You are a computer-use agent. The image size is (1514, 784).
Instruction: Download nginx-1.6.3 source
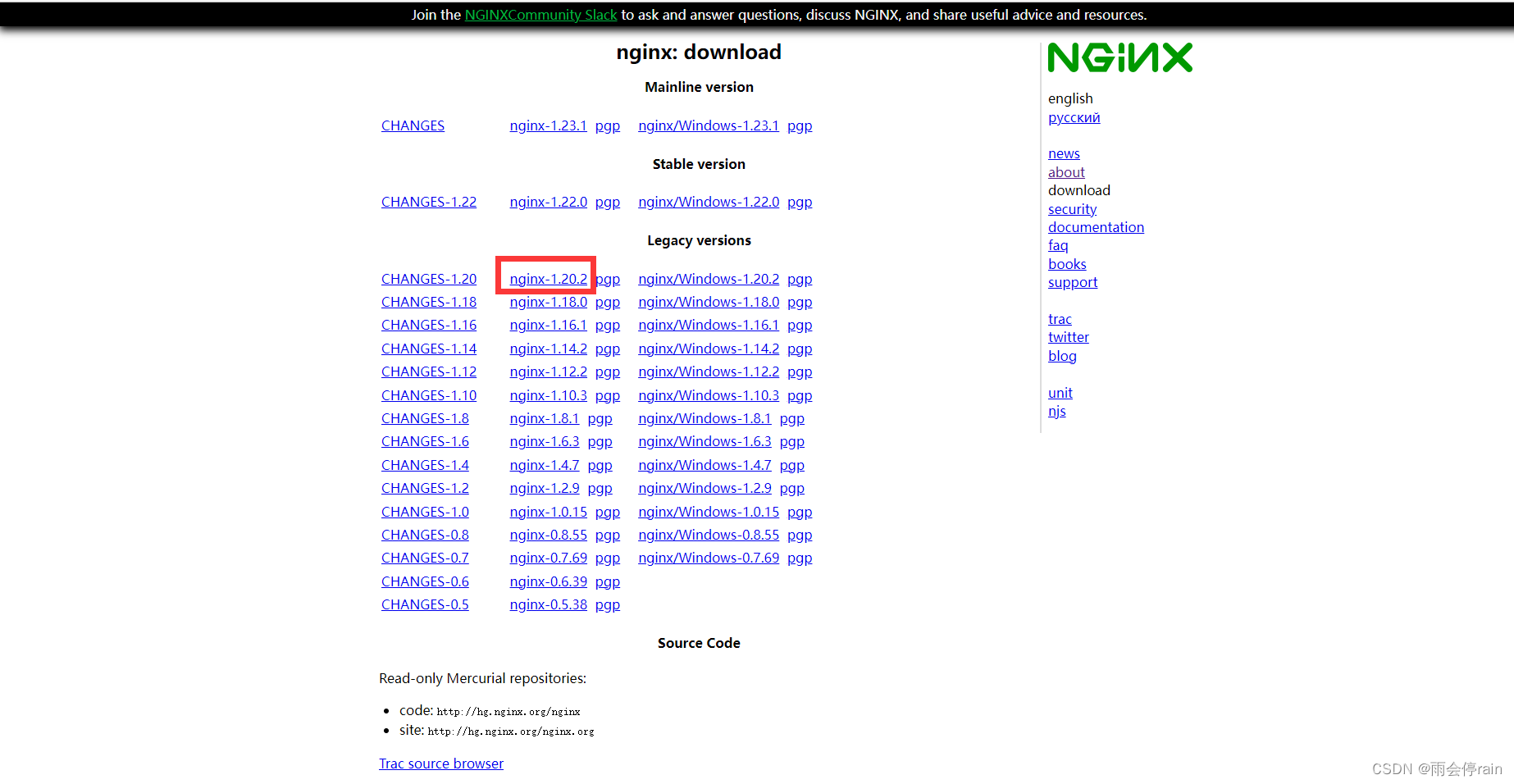pyautogui.click(x=545, y=441)
